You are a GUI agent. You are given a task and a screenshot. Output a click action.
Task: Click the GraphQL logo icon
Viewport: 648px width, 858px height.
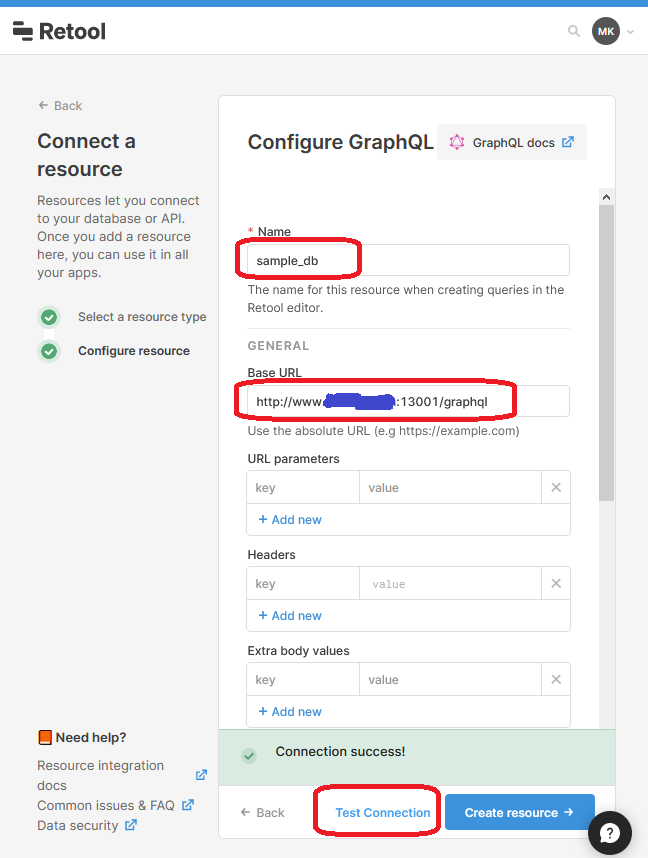(x=457, y=142)
